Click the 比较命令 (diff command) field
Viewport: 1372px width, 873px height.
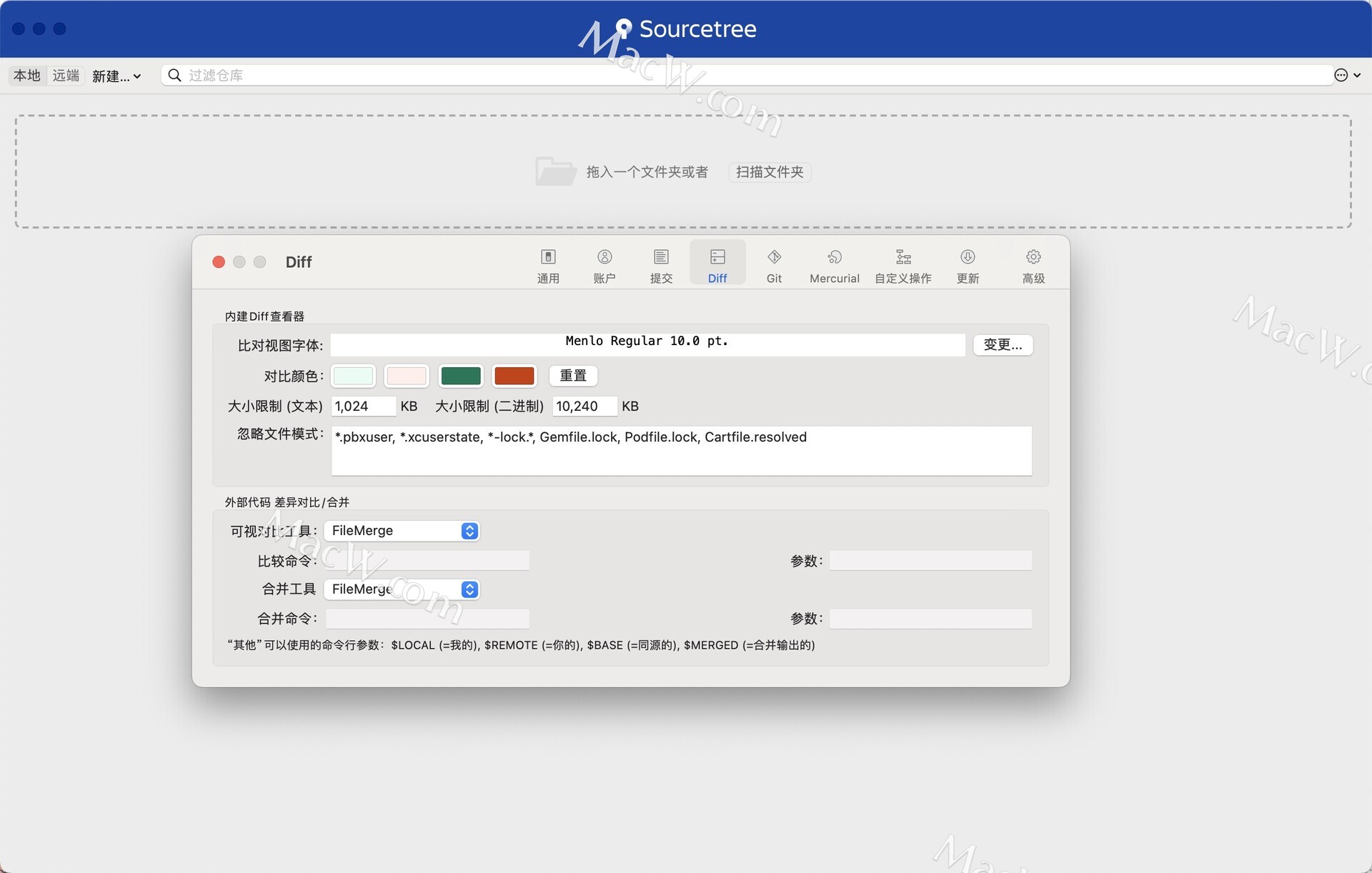427,561
